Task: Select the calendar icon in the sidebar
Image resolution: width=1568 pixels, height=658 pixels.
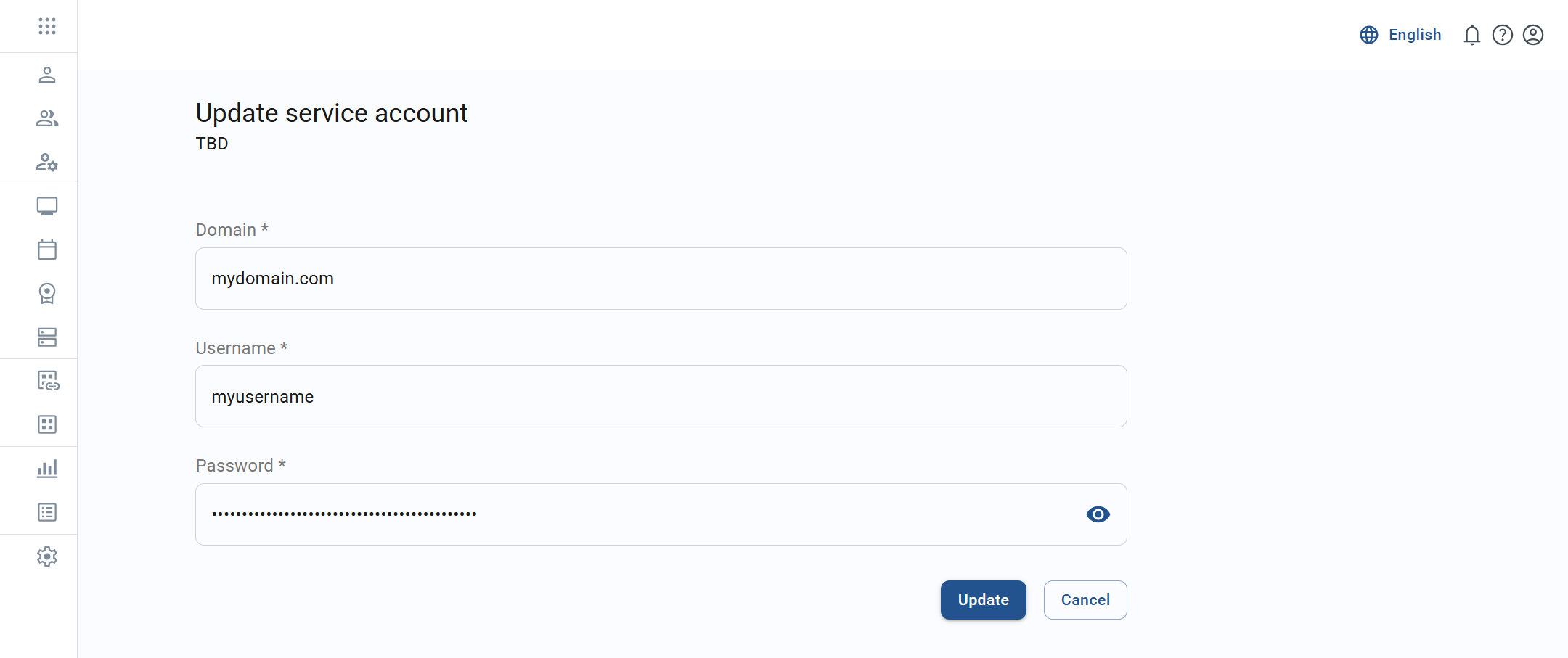Action: pyautogui.click(x=48, y=250)
